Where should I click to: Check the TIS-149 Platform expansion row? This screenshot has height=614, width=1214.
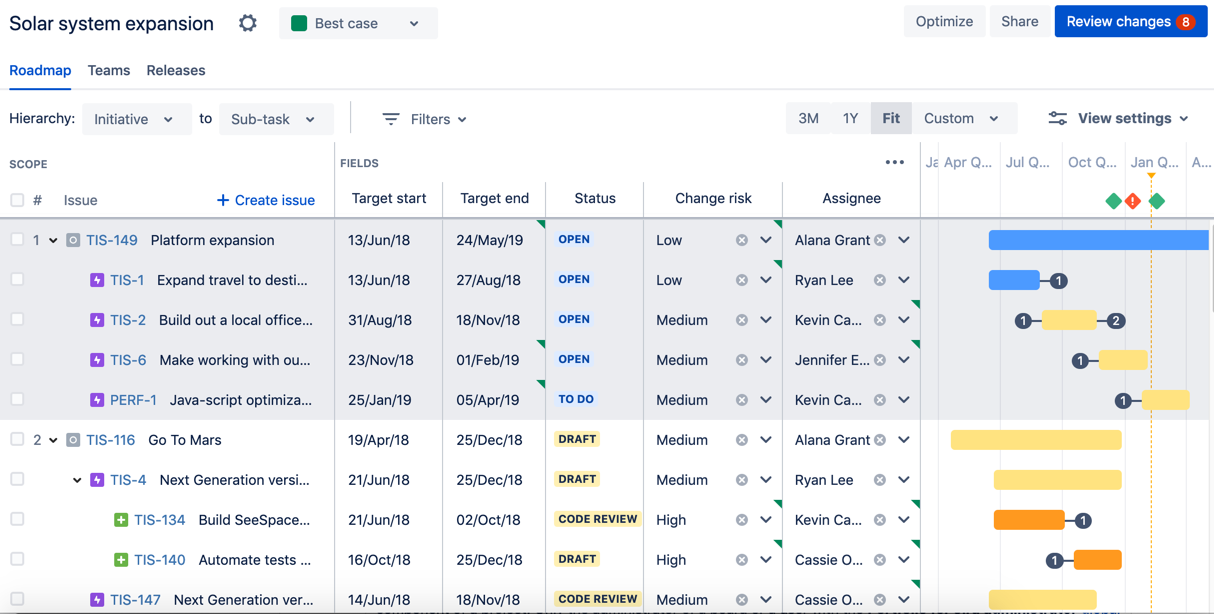pos(17,240)
